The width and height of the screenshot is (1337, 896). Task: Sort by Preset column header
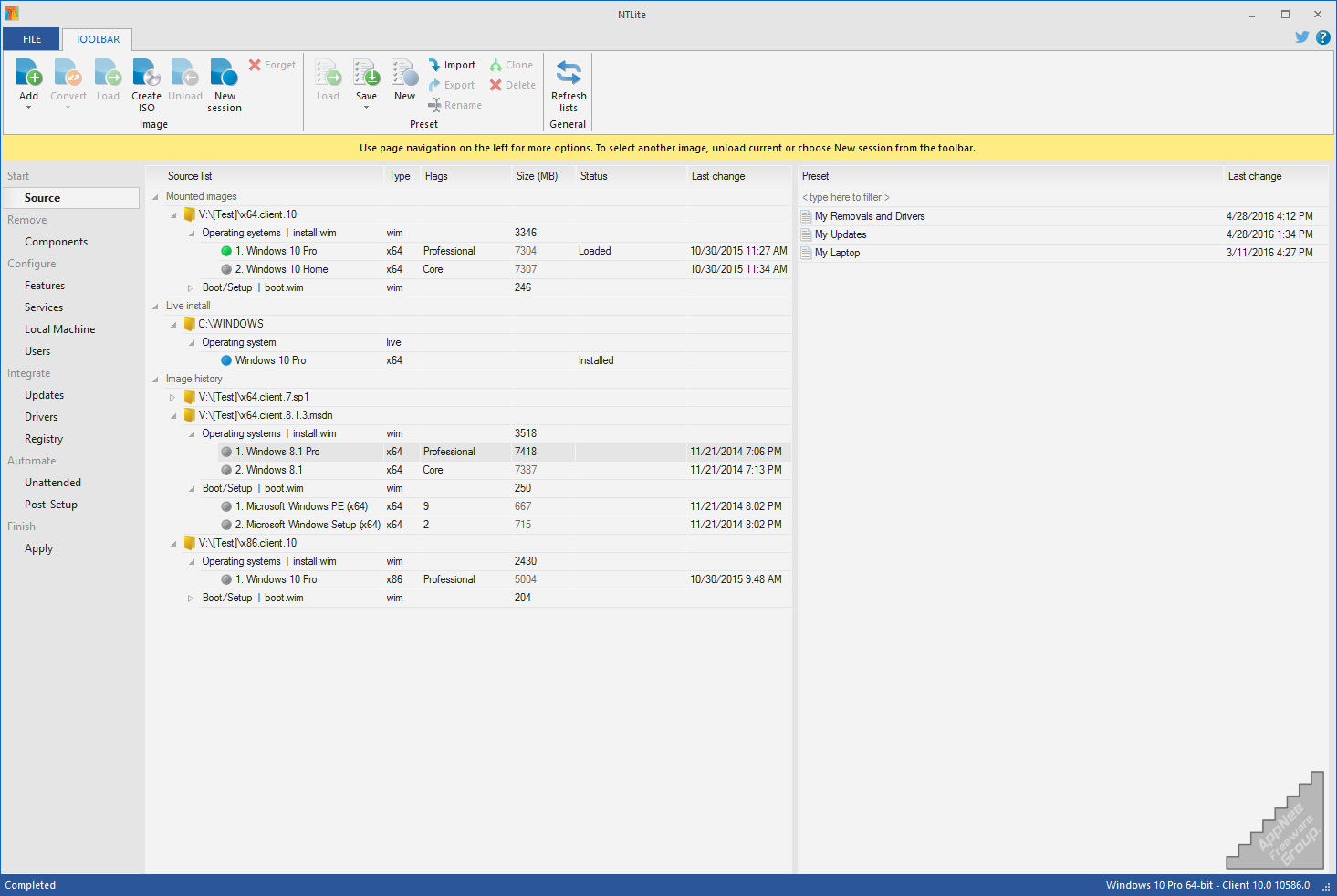click(1010, 176)
